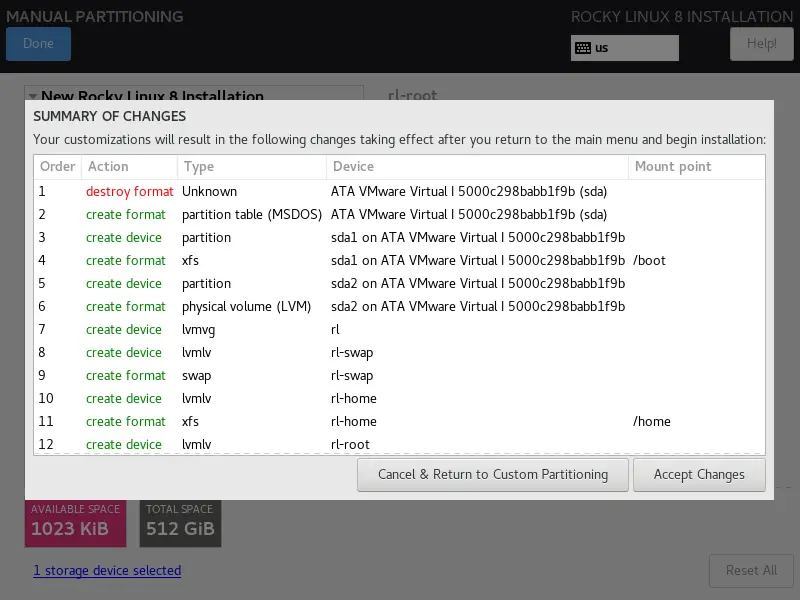Click the keyboard layout icon
Image resolution: width=800 pixels, height=600 pixels.
pos(583,48)
